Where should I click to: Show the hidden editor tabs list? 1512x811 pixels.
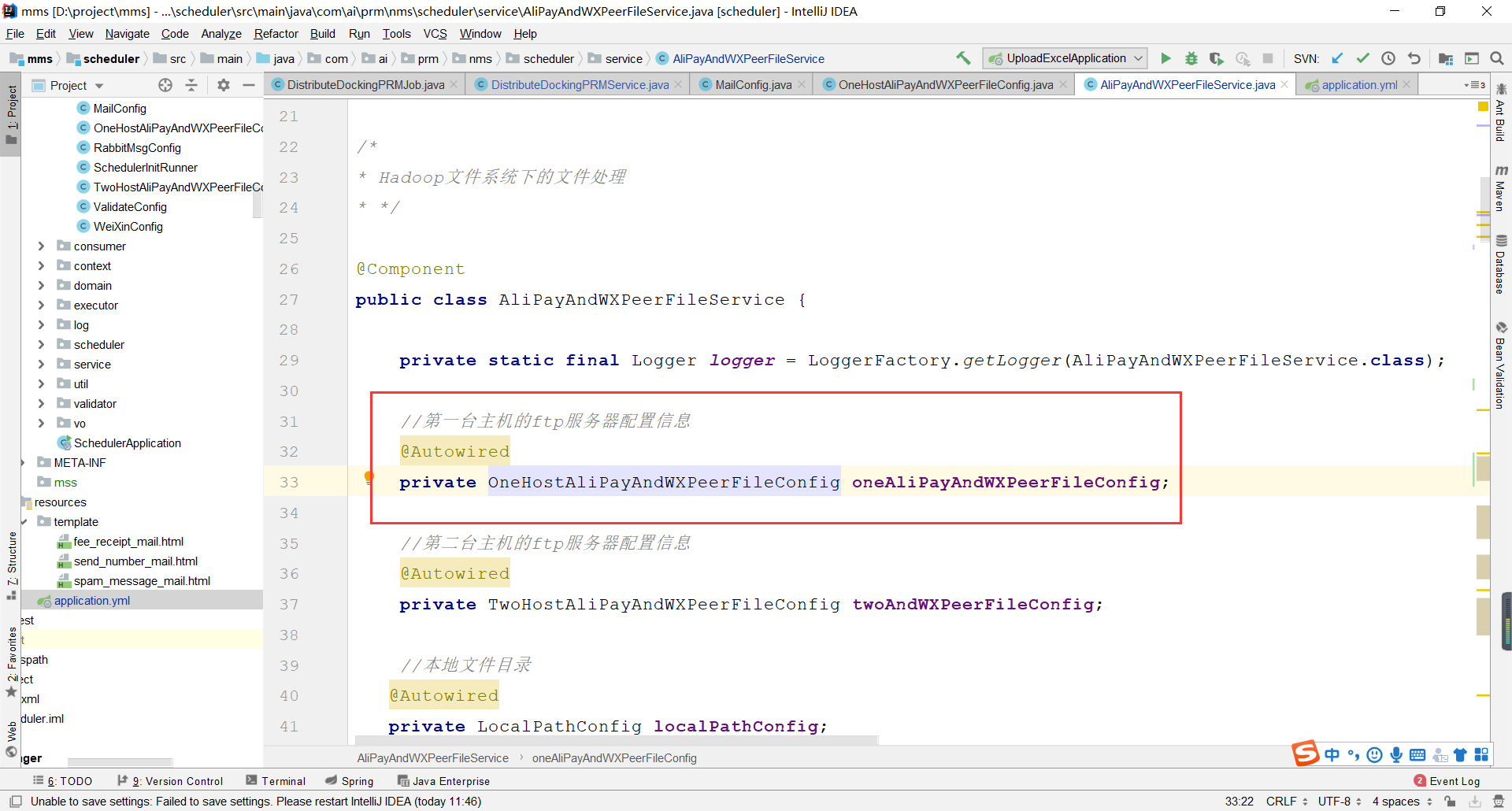[1474, 85]
